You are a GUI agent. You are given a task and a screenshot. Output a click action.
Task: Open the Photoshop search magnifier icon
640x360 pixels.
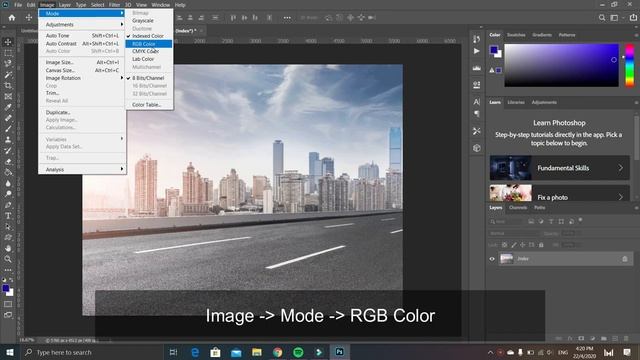(x=602, y=18)
